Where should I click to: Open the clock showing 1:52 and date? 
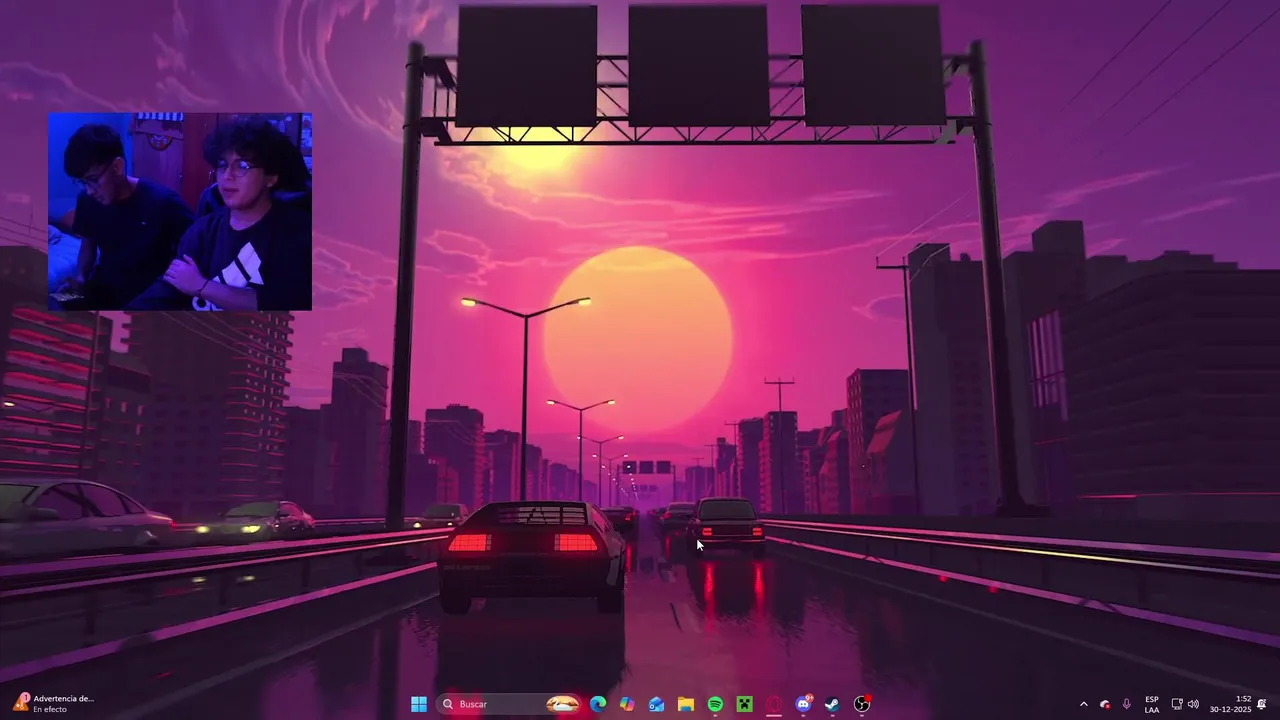click(x=1230, y=704)
